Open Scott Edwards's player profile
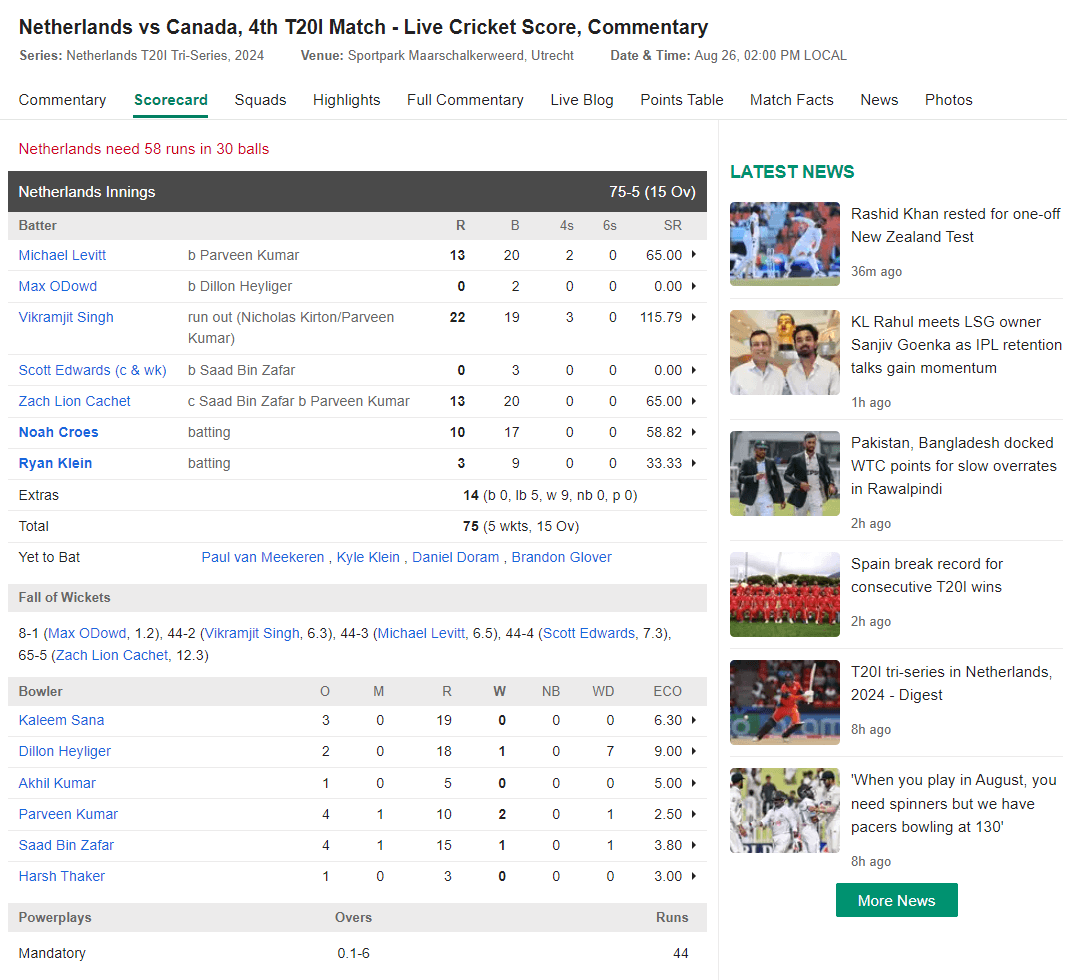The image size is (1067, 980). [92, 369]
